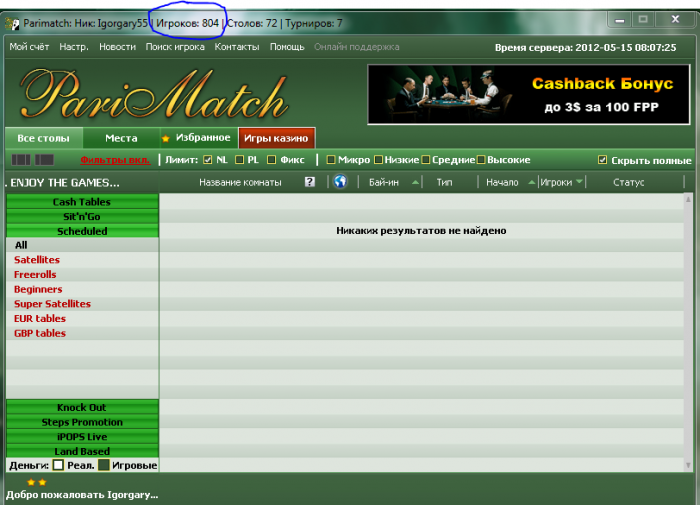Image resolution: width=700 pixels, height=505 pixels.
Task: Click the table list scroll down arrow
Action: click(x=688, y=465)
